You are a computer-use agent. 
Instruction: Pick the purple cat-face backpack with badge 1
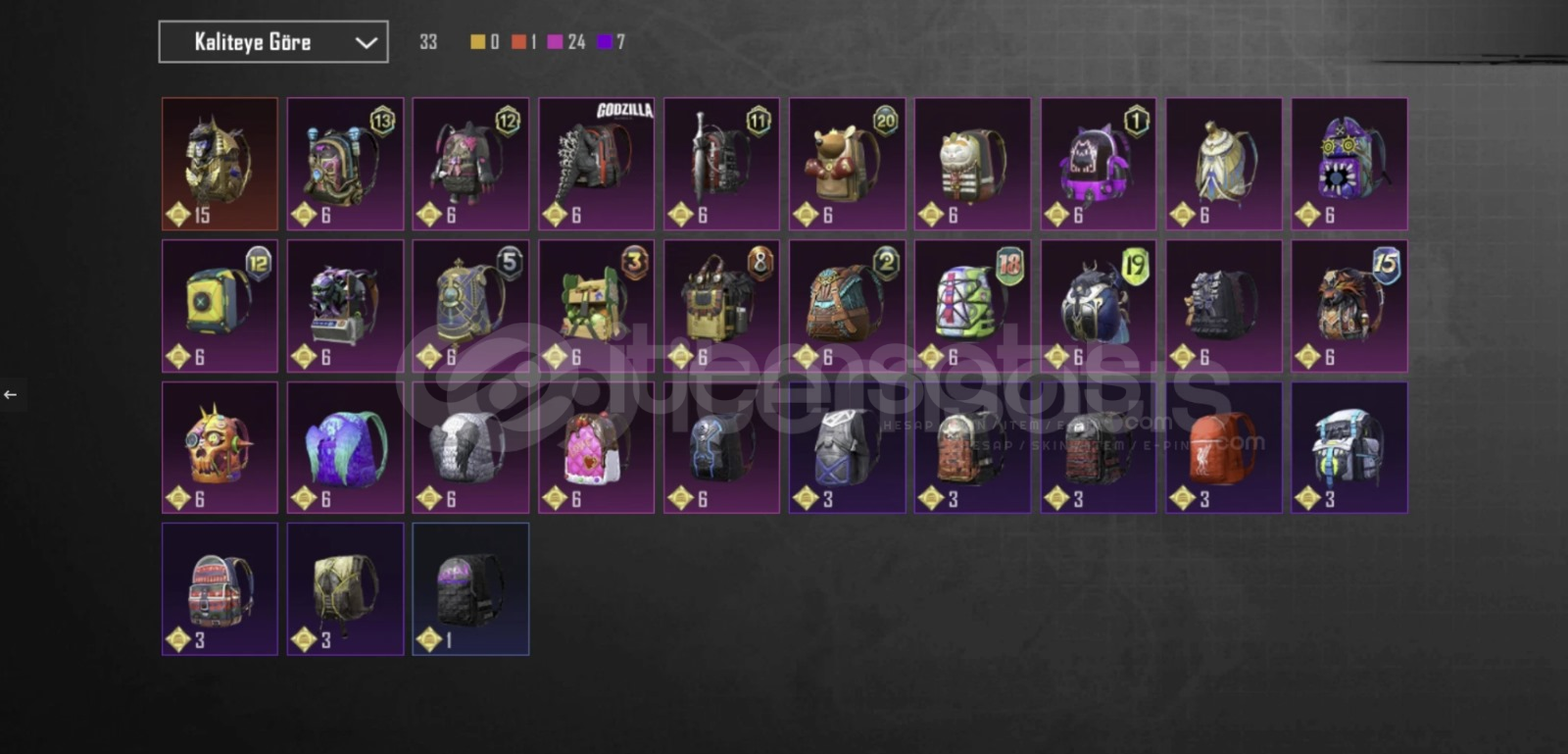[x=1098, y=164]
